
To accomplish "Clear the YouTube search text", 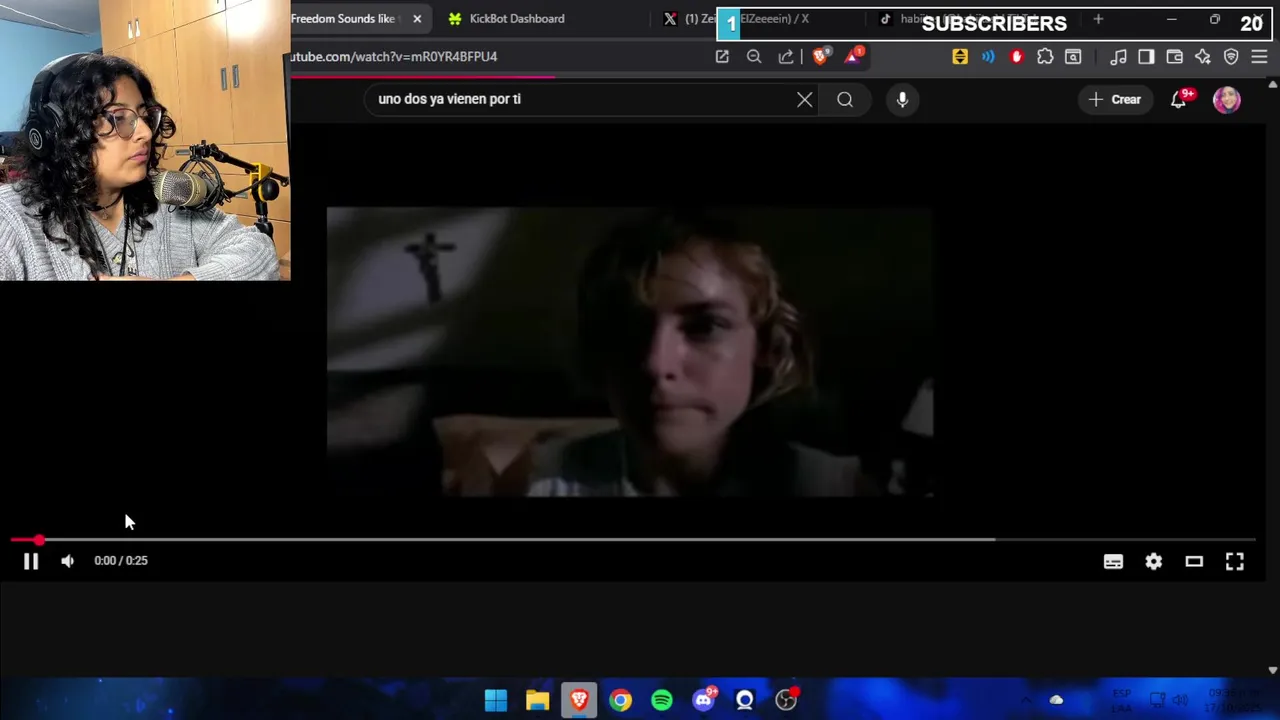I will 805,99.
